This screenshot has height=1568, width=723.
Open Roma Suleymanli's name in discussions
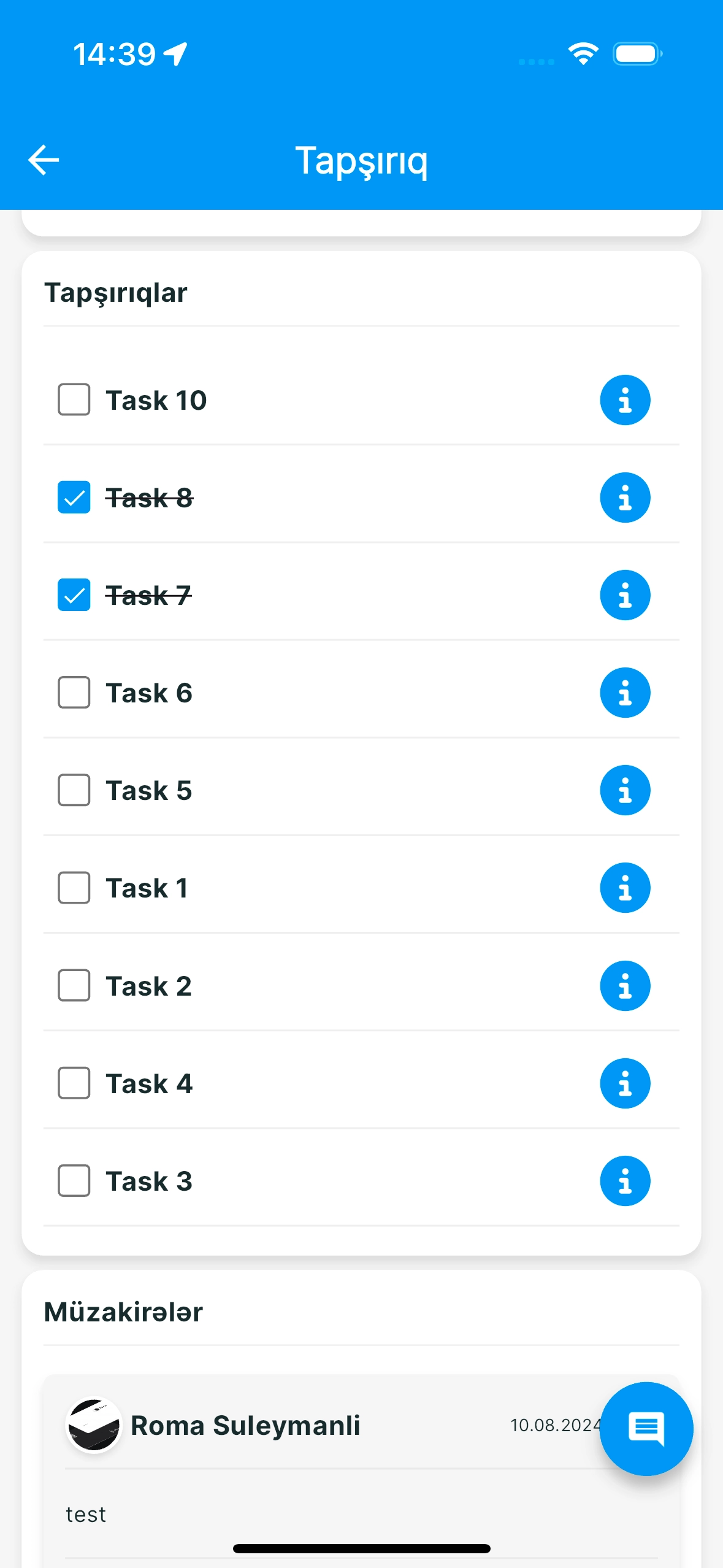point(245,1426)
